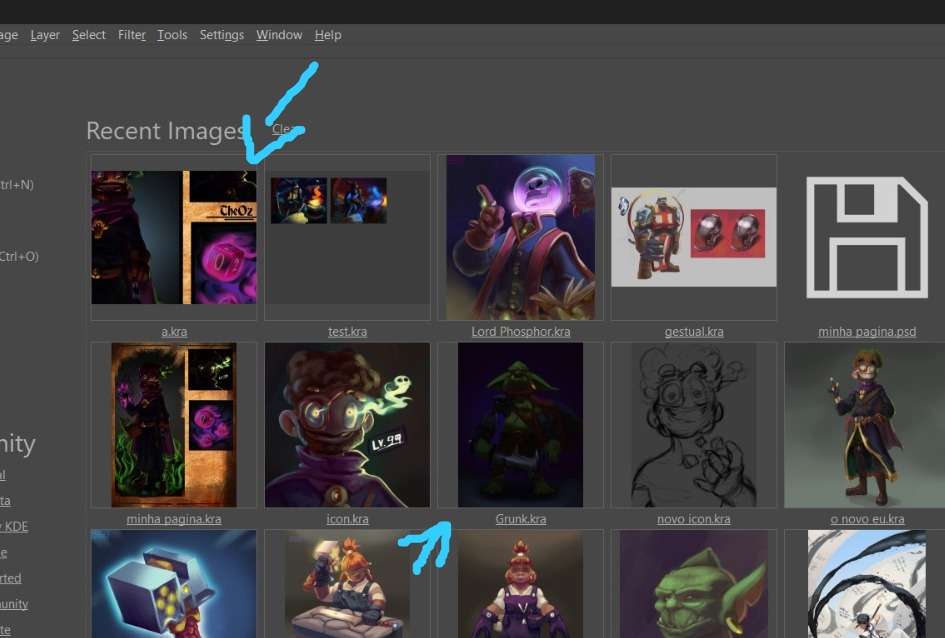Image resolution: width=945 pixels, height=638 pixels.
Task: Open the Help menu
Action: (328, 35)
